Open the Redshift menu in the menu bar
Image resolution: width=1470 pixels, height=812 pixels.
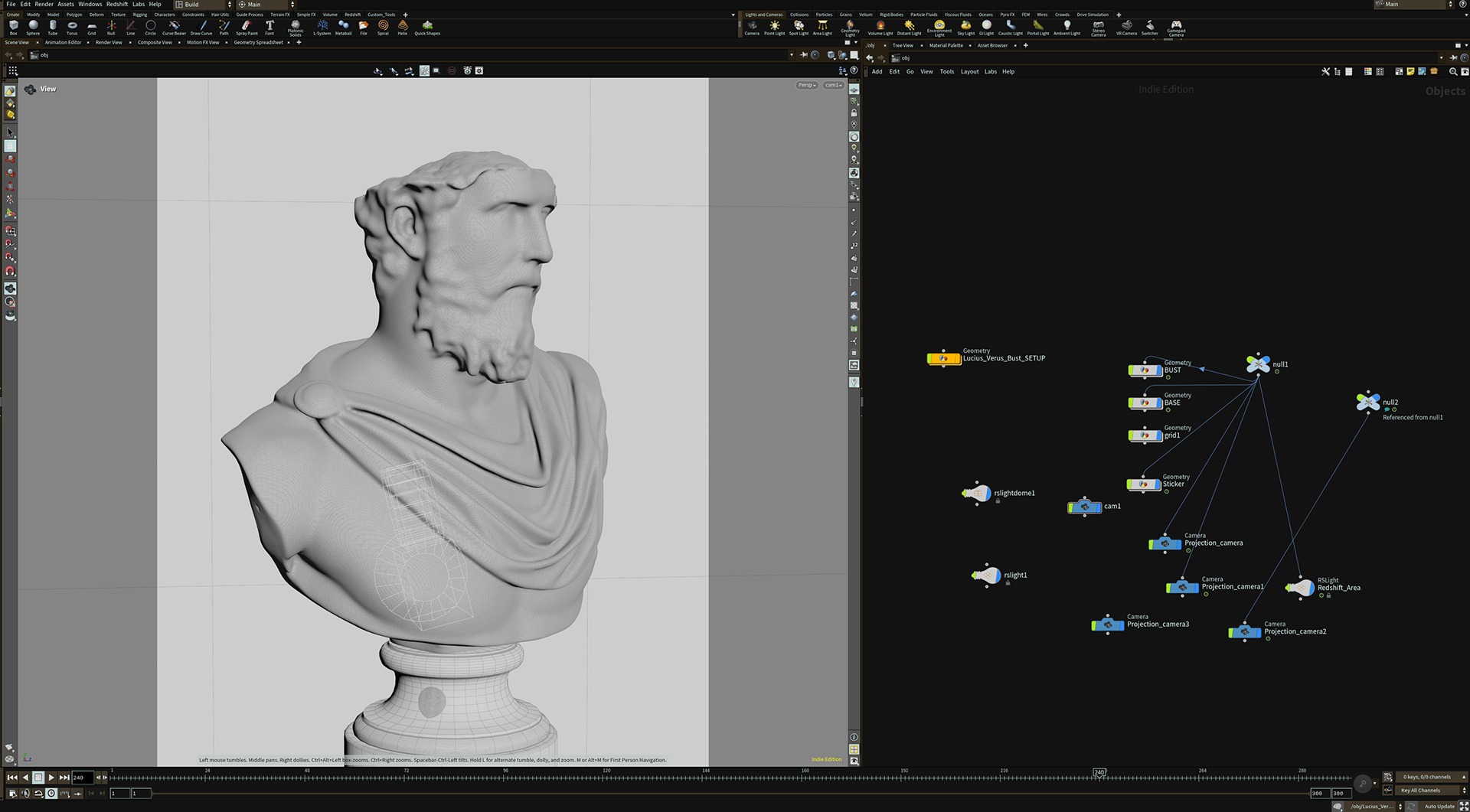tap(117, 5)
